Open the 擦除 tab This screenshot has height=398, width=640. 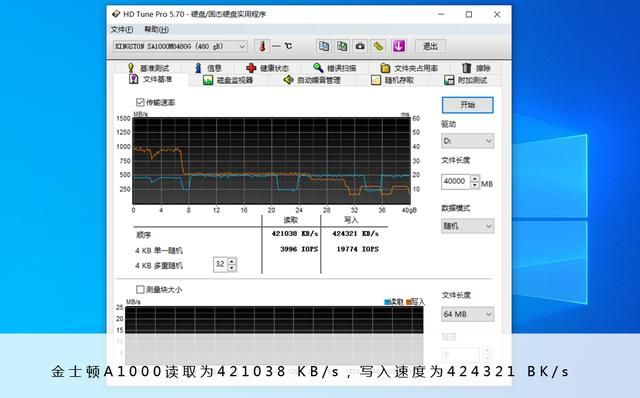point(476,68)
